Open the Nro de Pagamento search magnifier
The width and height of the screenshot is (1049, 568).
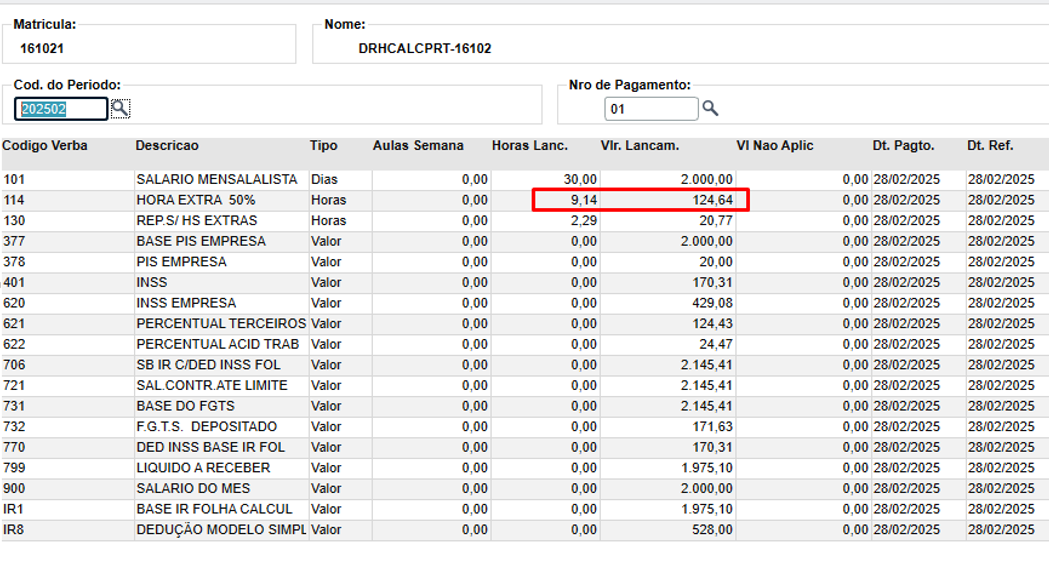[710, 108]
